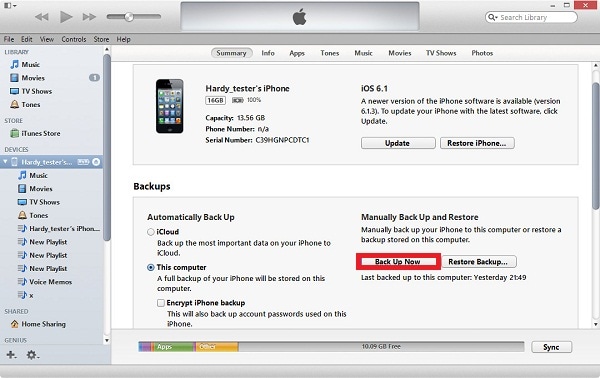Click the serial number C39HGNPCDTC1
The height and width of the screenshot is (378, 600).
coord(282,140)
